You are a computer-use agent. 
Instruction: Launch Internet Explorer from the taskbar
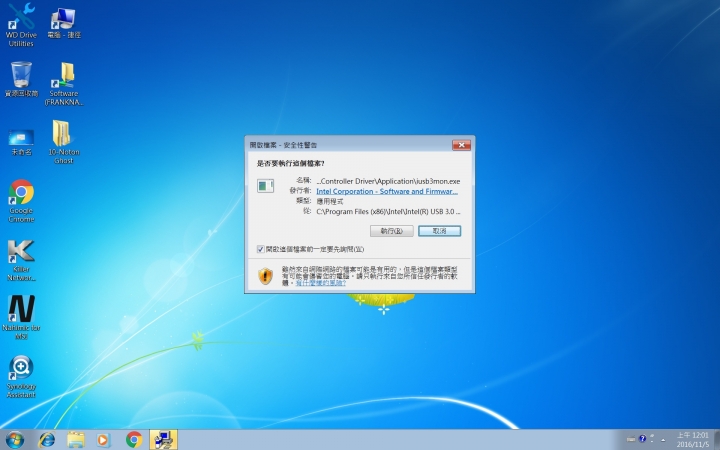[x=47, y=439]
